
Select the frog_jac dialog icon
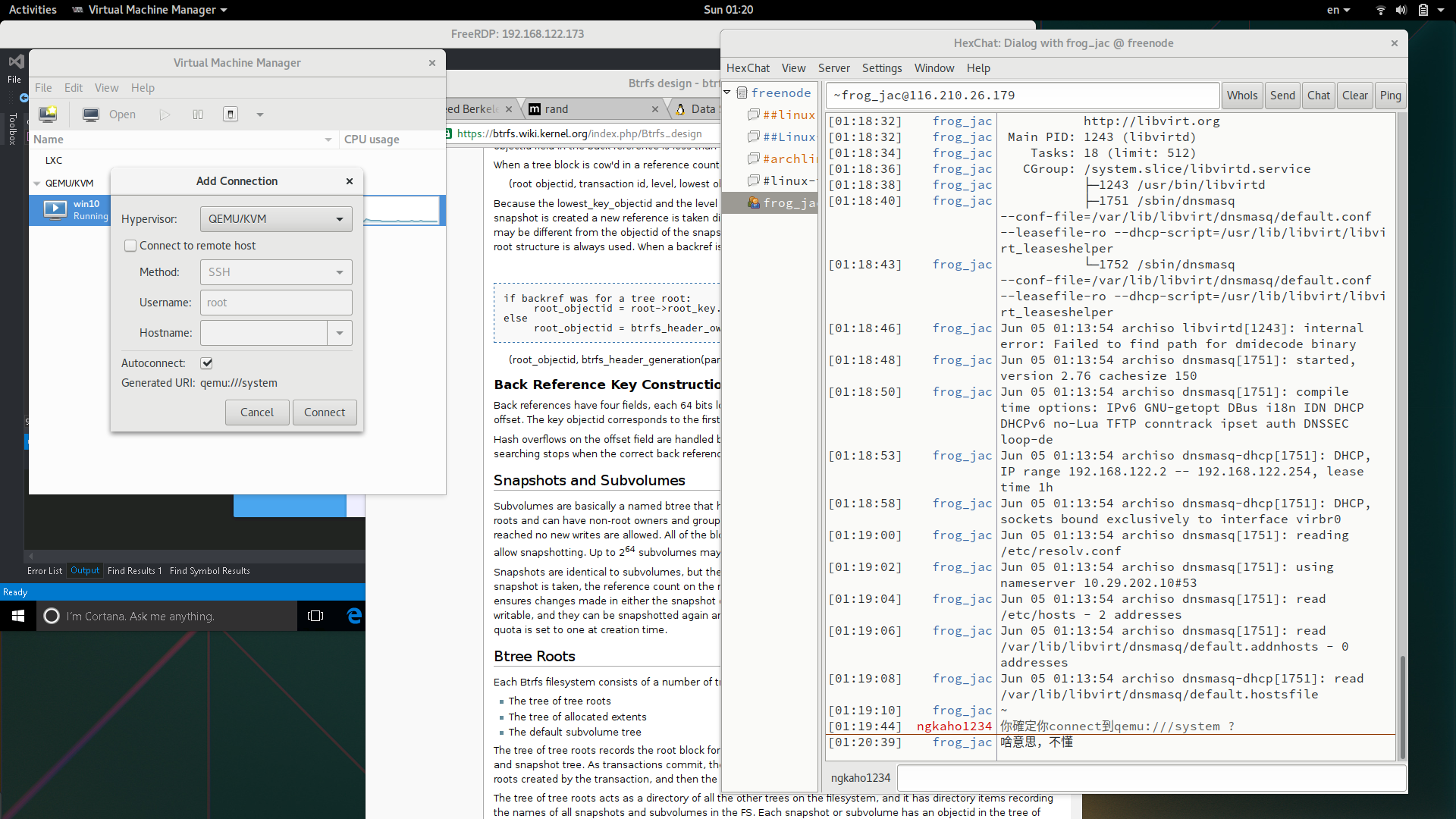click(753, 203)
